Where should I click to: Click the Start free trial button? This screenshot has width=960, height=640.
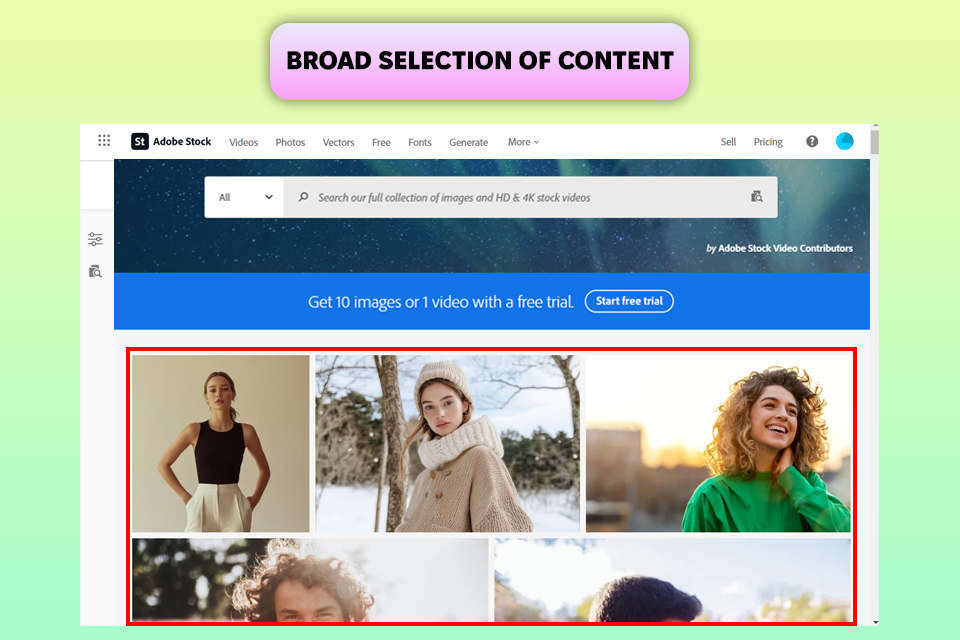tap(629, 301)
